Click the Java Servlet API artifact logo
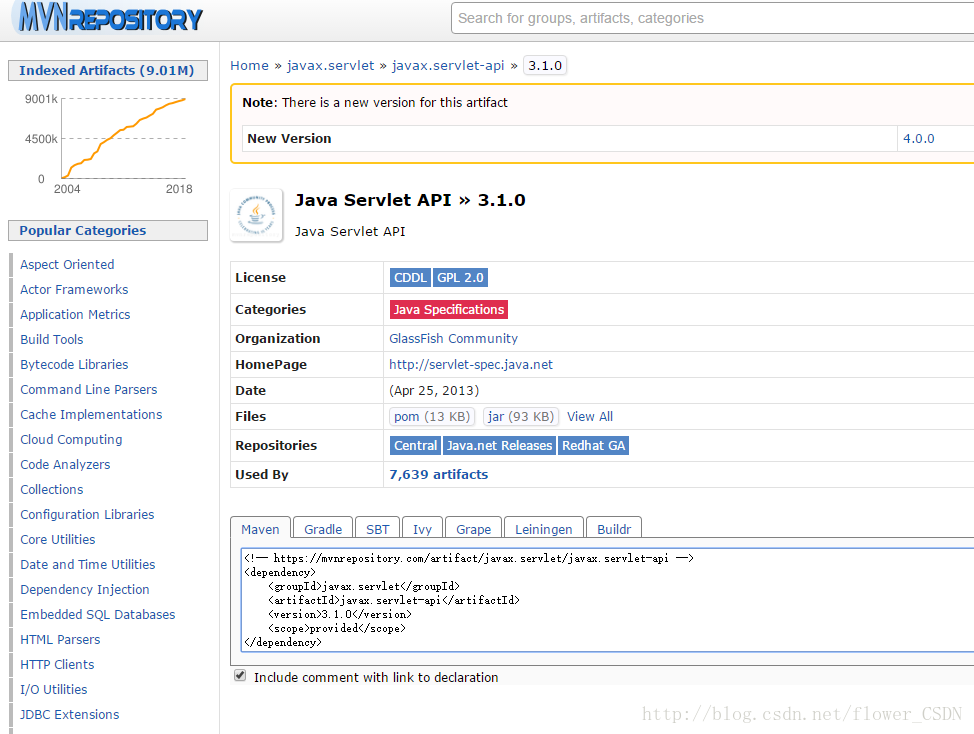Screen dimensions: 974x734 pyautogui.click(x=256, y=215)
